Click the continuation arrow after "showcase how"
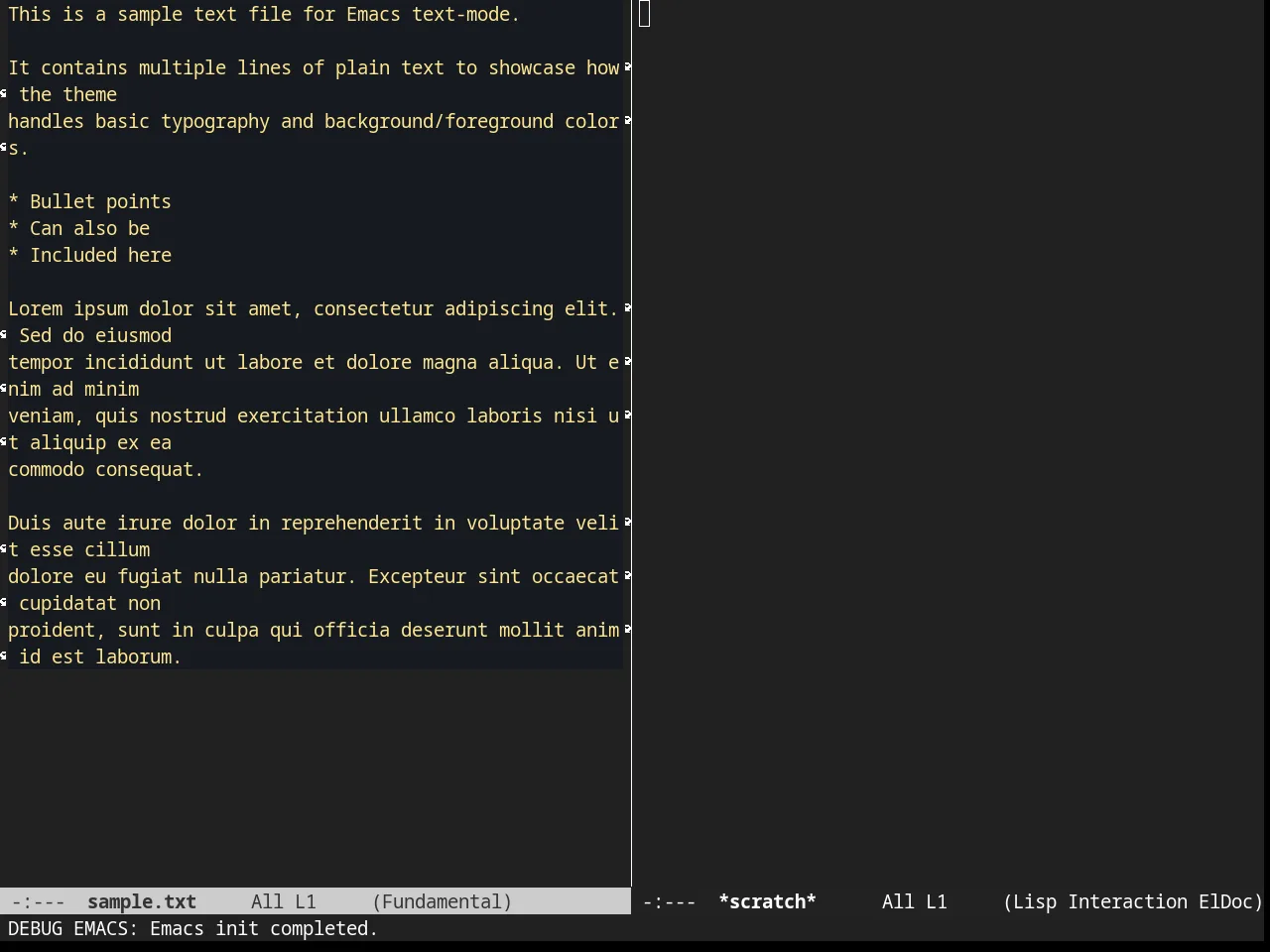The width and height of the screenshot is (1270, 952). [x=627, y=67]
